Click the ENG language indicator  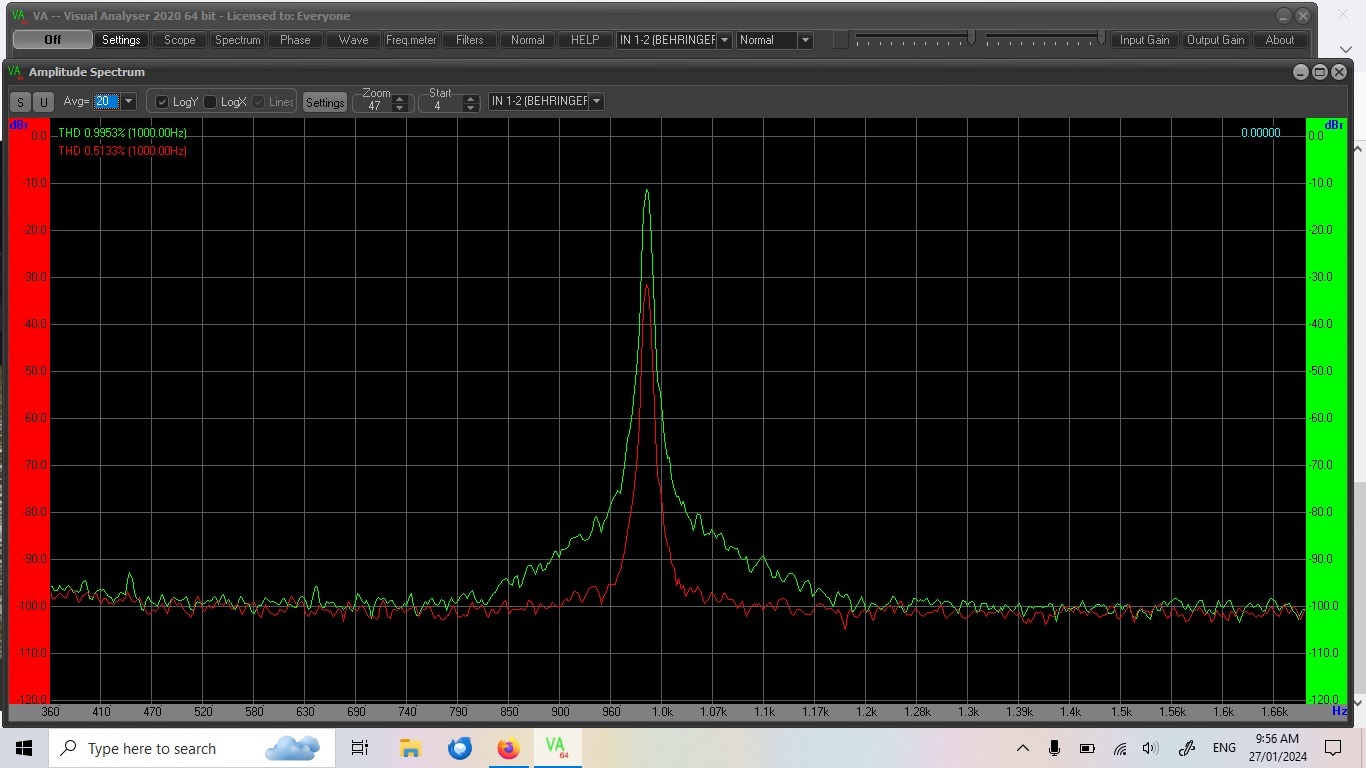[1224, 748]
